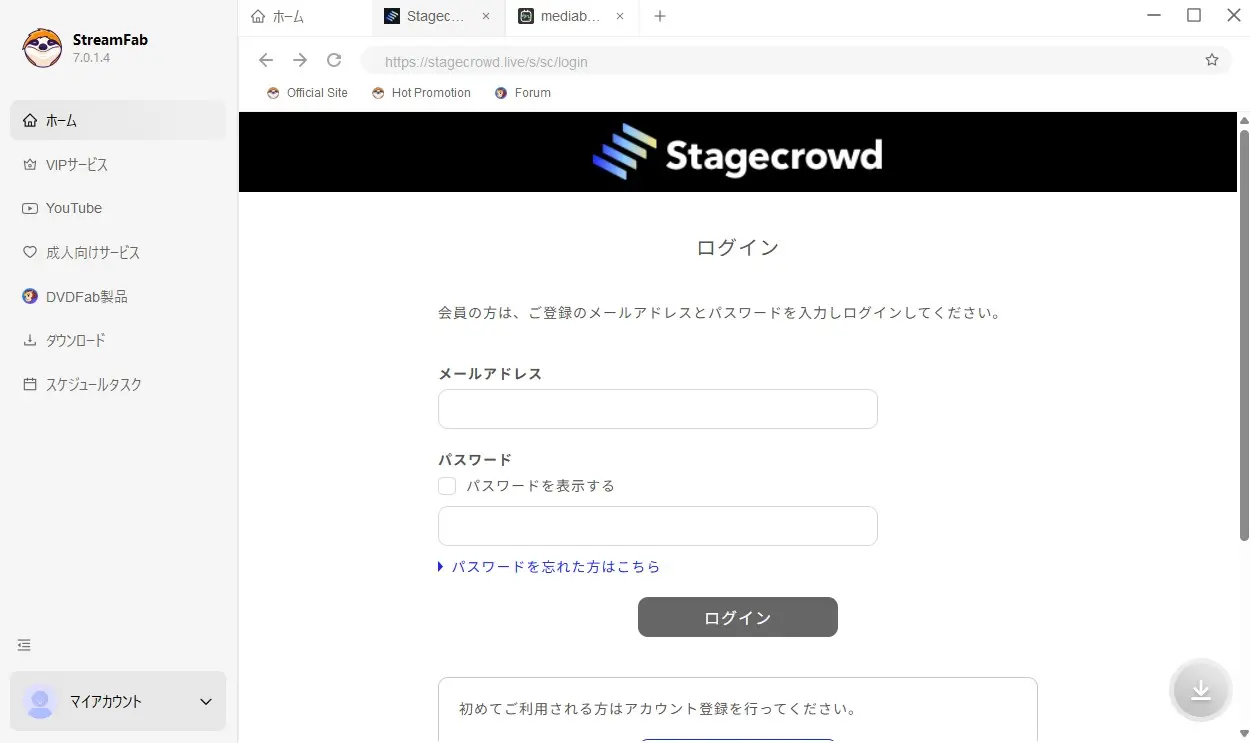Click the heart icon beside 成人向けサービス
The image size is (1250, 743).
[29, 252]
